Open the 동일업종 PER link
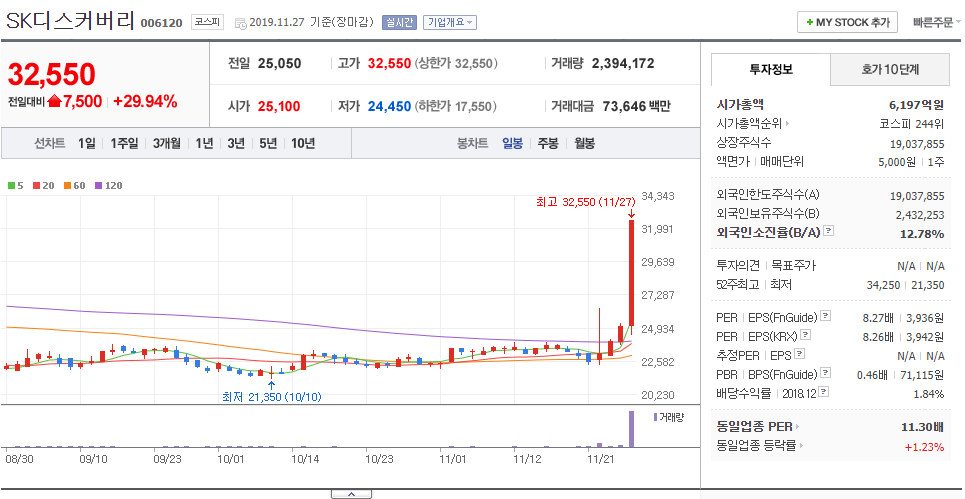This screenshot has height=499, width=965. coord(758,426)
